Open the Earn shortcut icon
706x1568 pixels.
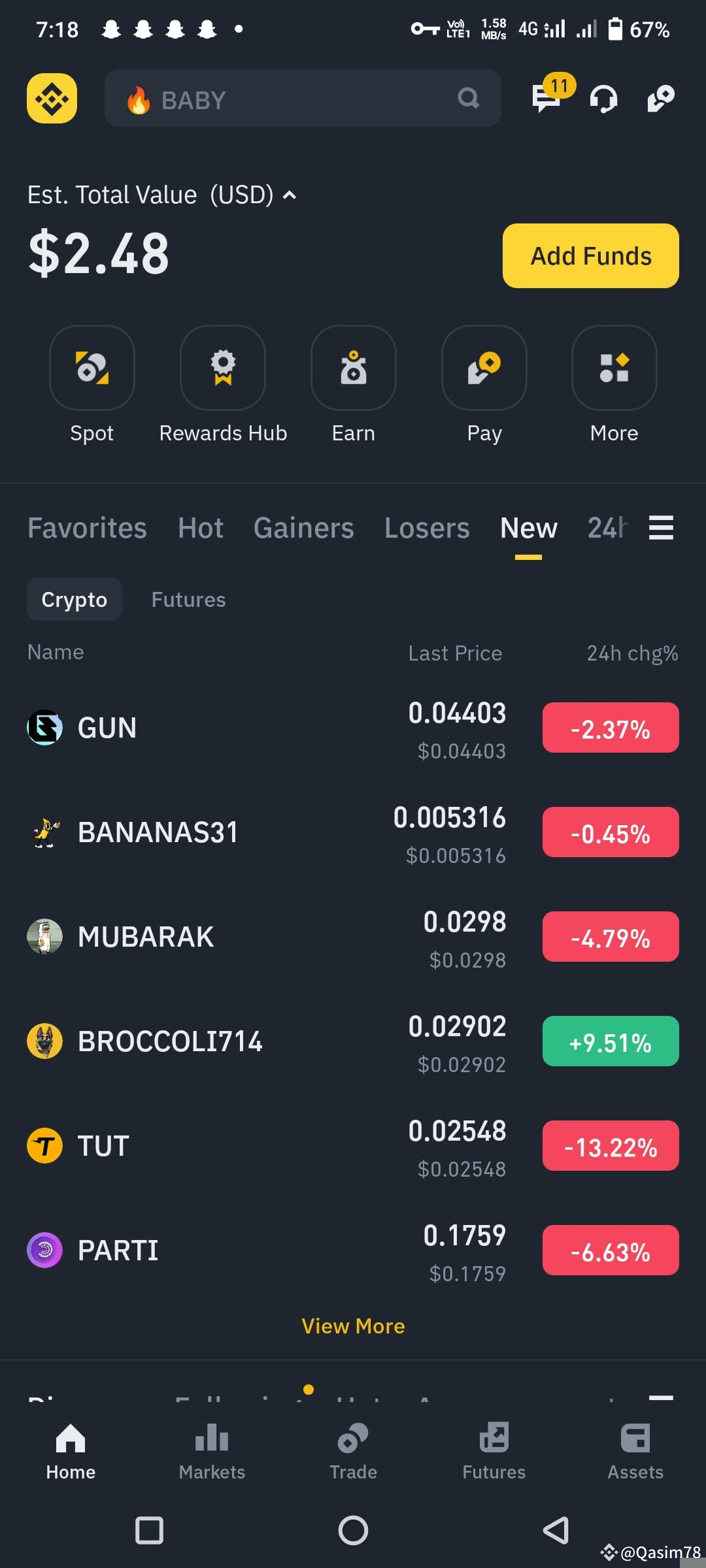(x=354, y=368)
